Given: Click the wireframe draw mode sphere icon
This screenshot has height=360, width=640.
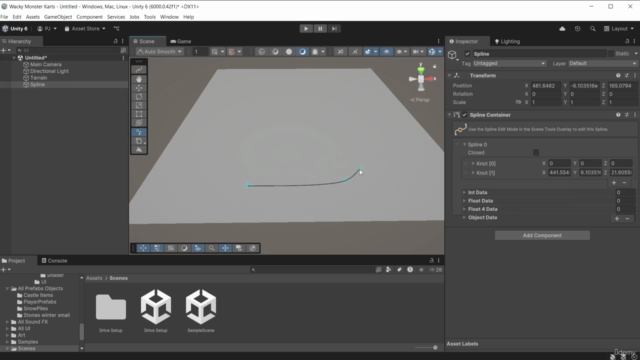Looking at the screenshot, I should [x=262, y=52].
